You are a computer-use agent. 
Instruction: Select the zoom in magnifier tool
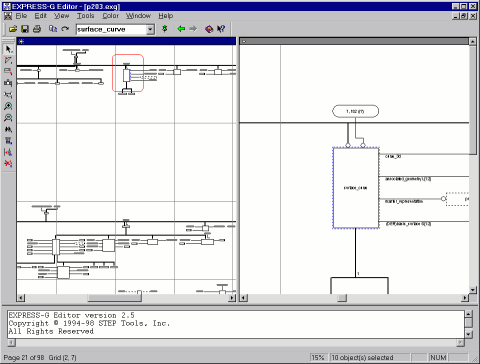8,106
